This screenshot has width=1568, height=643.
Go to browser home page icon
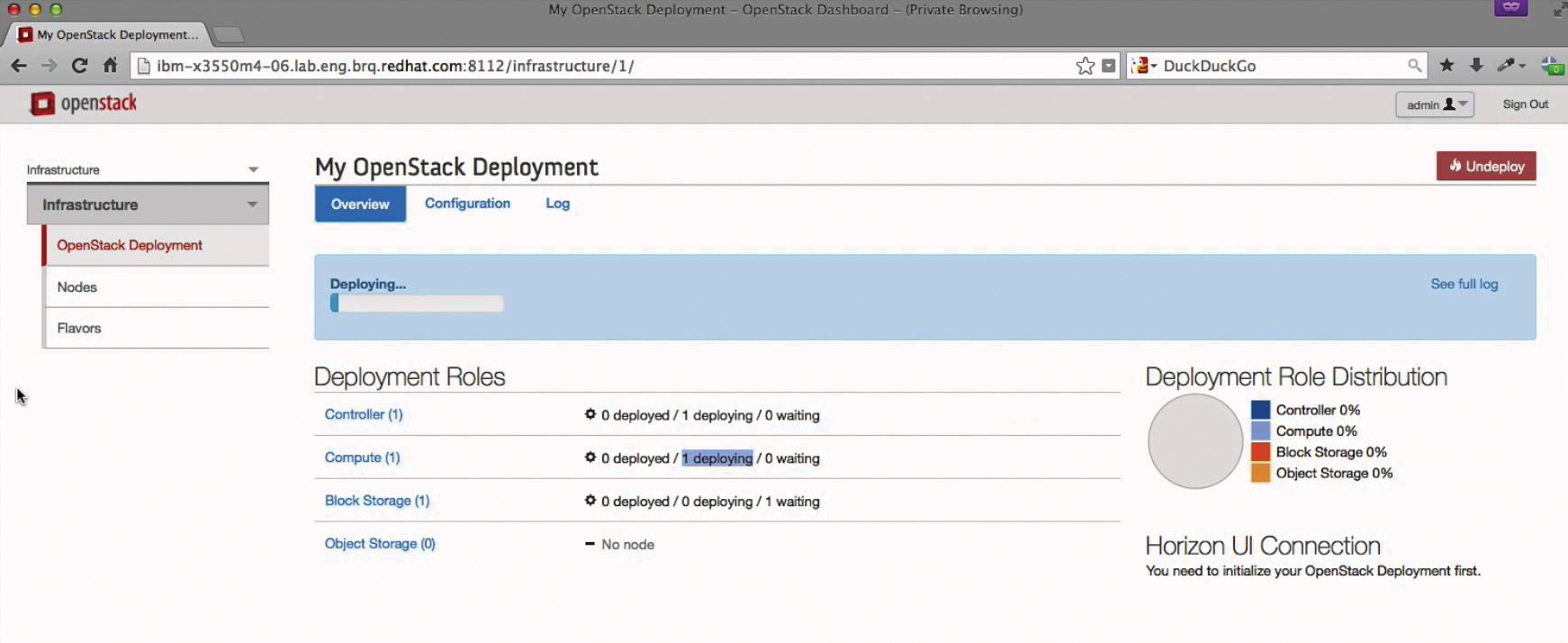click(x=110, y=66)
